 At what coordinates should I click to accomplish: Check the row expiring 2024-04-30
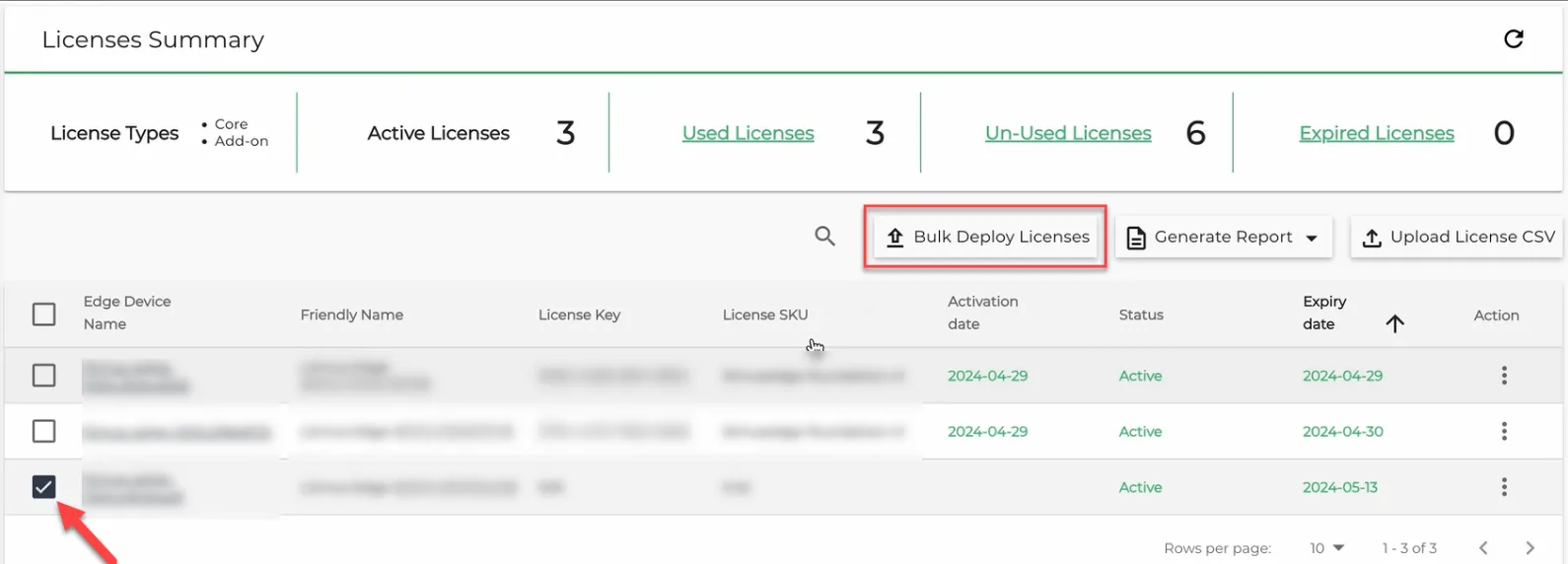43,431
